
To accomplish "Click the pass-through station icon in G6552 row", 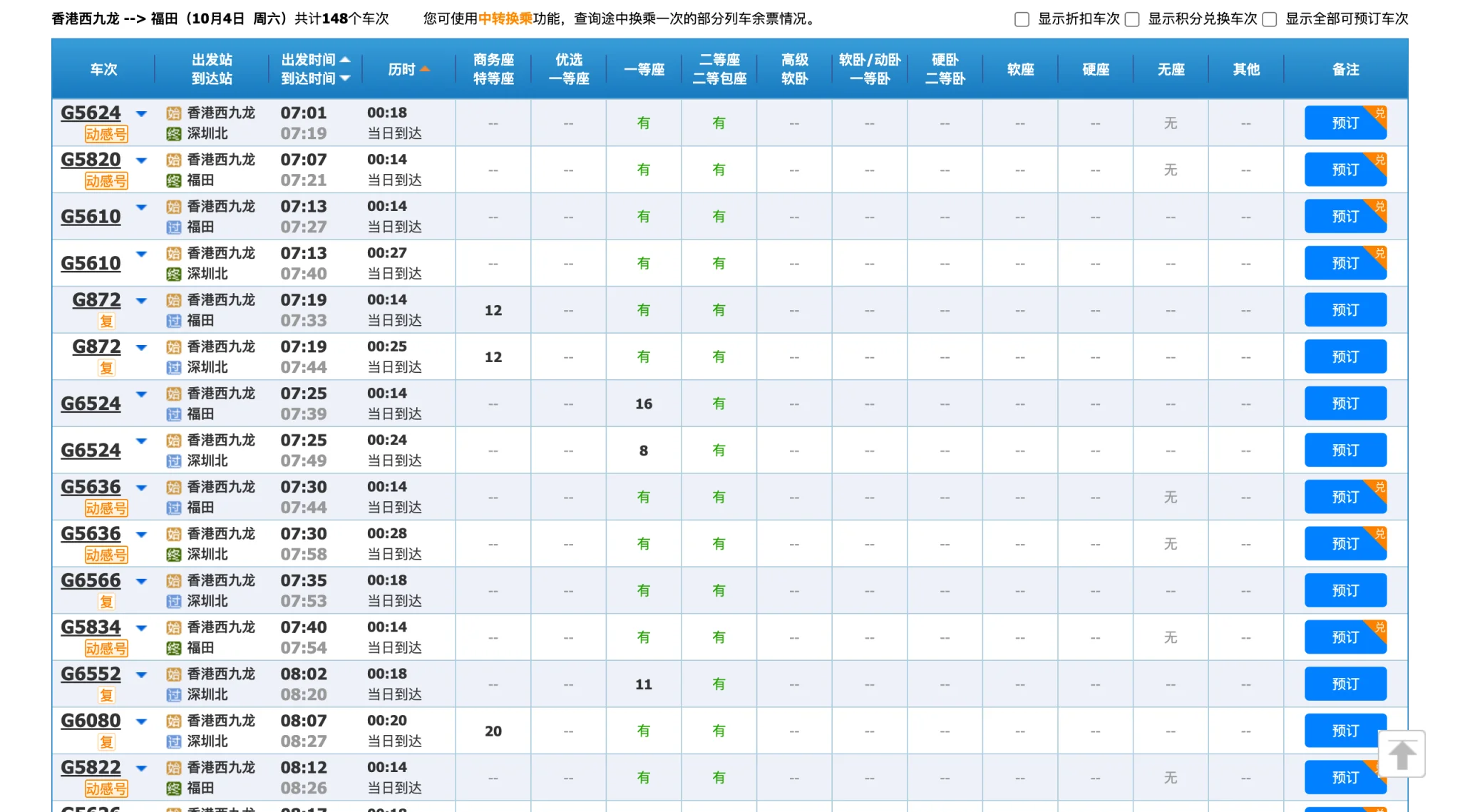I will point(173,694).
